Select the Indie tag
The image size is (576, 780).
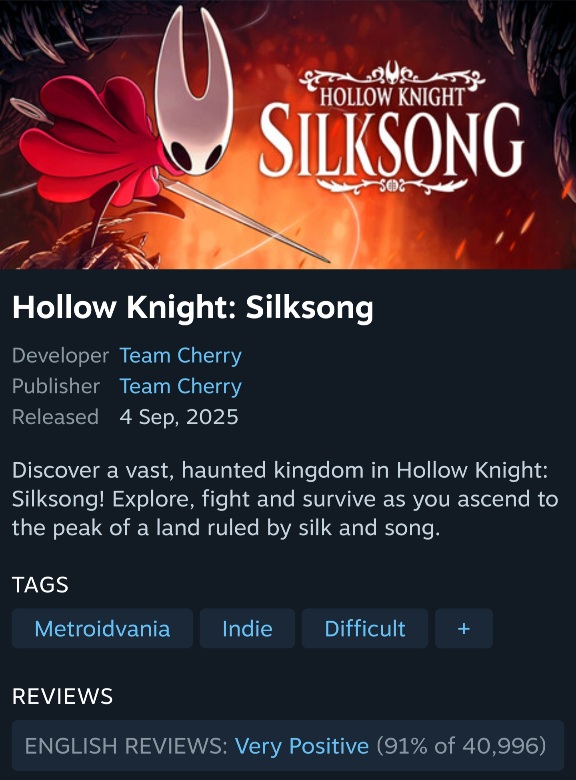[247, 628]
